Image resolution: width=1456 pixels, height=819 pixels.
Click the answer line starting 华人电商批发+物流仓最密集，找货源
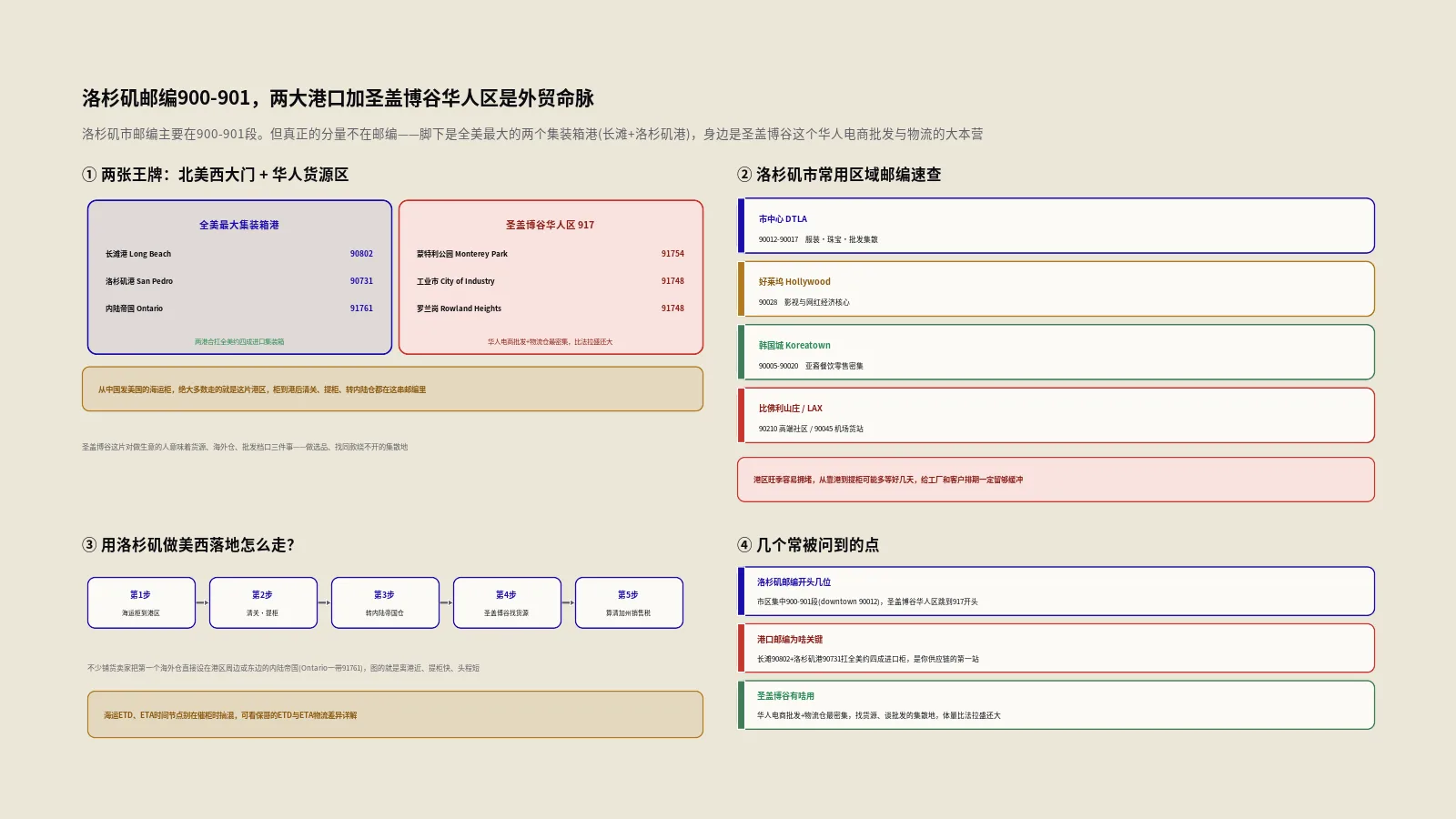[x=878, y=715]
